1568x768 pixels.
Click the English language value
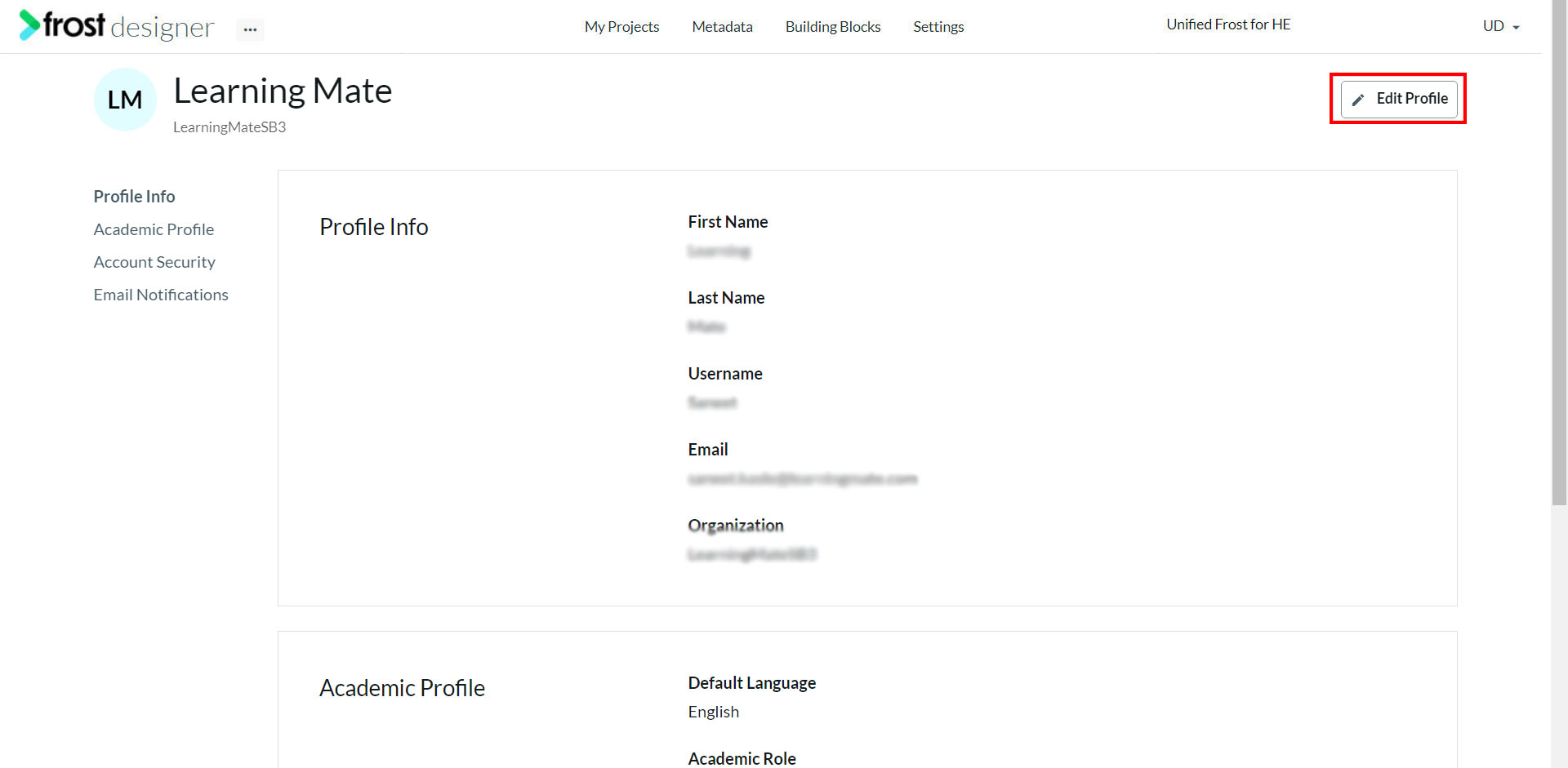coord(714,712)
